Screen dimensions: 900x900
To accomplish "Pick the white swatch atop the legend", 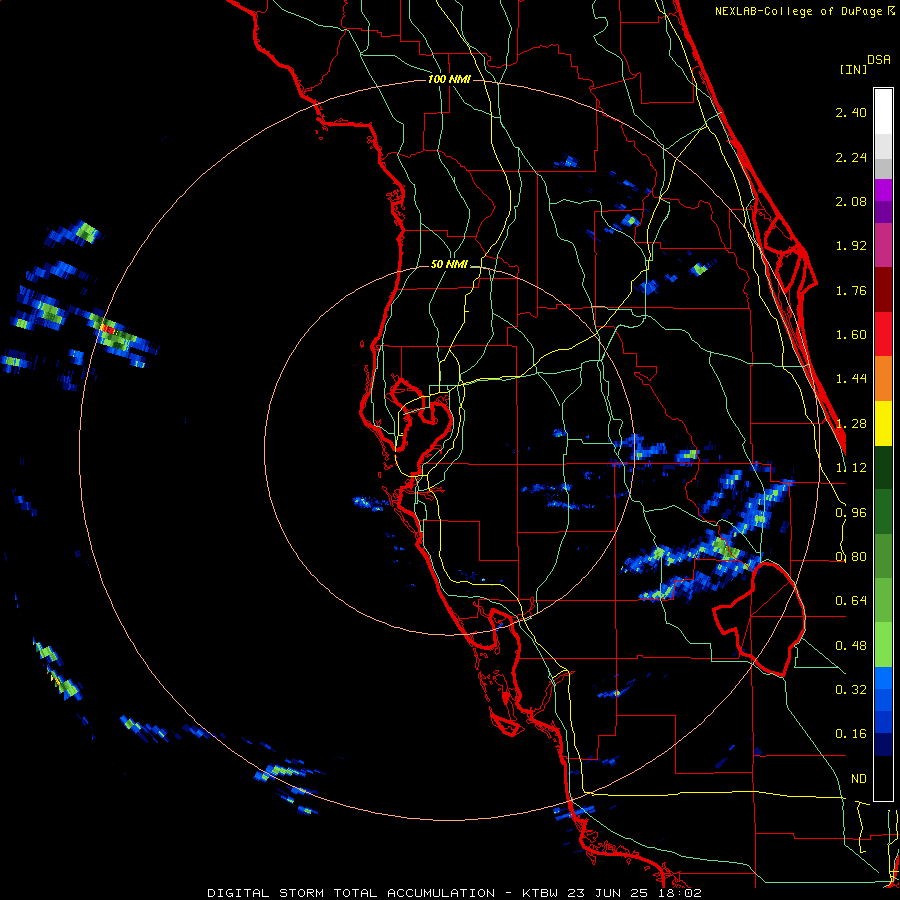I will click(883, 112).
